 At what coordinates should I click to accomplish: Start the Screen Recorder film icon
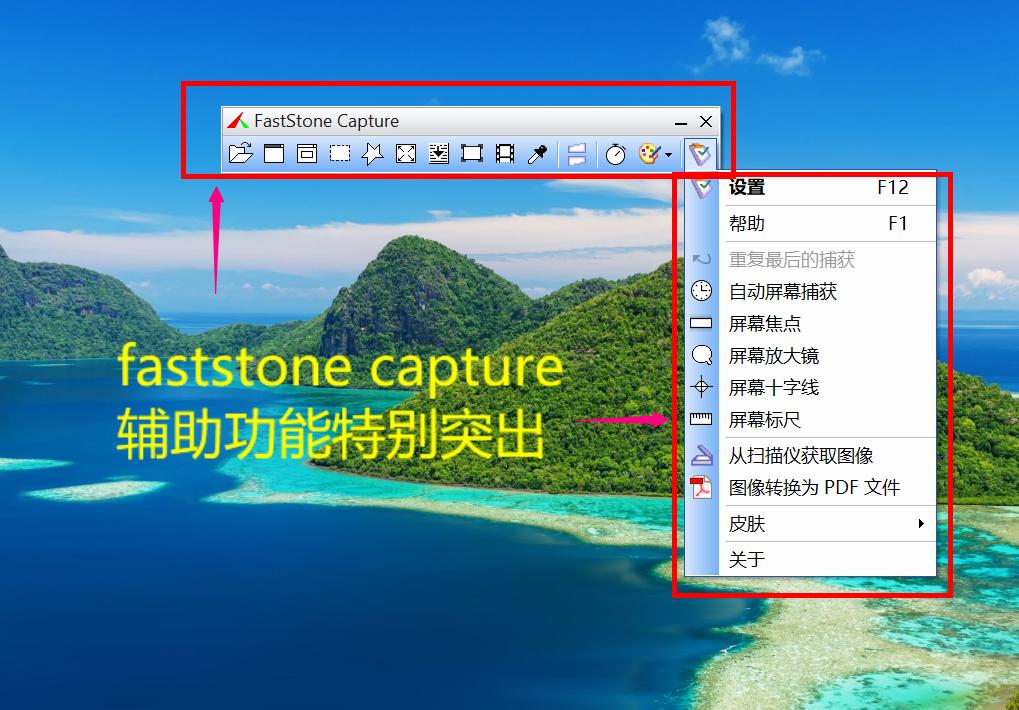[x=505, y=153]
